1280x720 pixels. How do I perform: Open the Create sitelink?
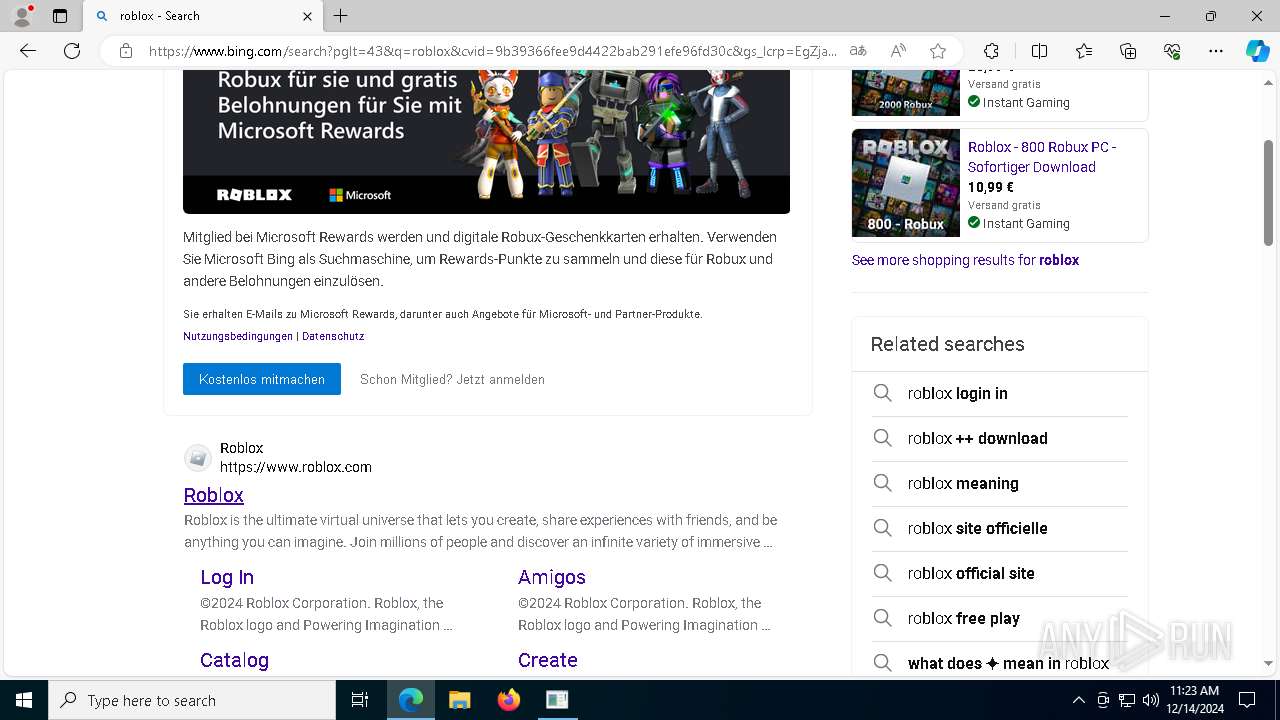[x=548, y=660]
